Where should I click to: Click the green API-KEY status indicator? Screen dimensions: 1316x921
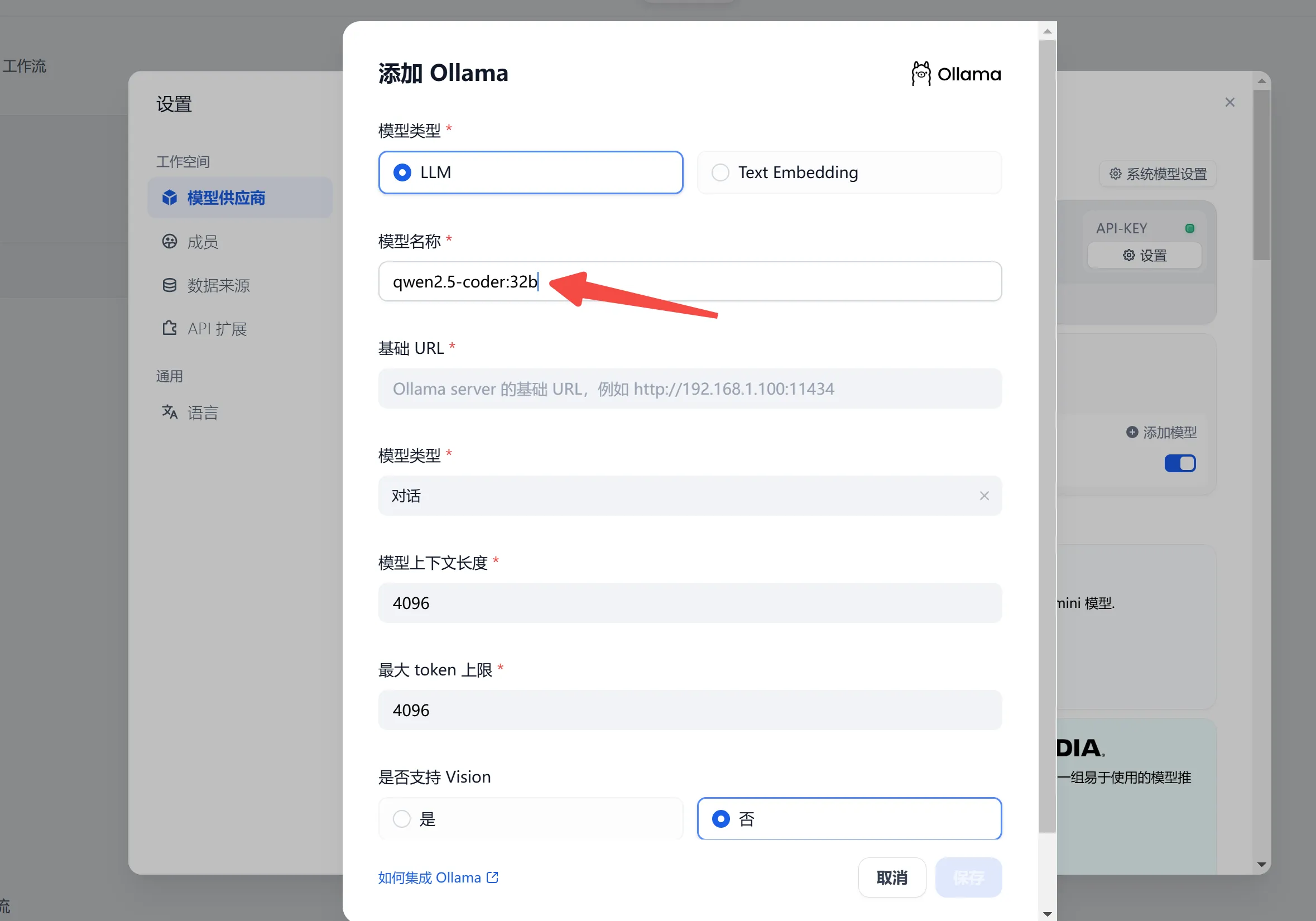click(x=1189, y=228)
